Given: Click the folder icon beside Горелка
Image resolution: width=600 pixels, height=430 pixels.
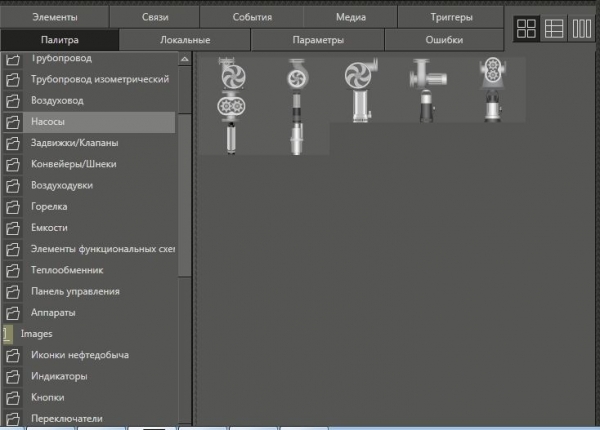Looking at the screenshot, I should (x=13, y=207).
